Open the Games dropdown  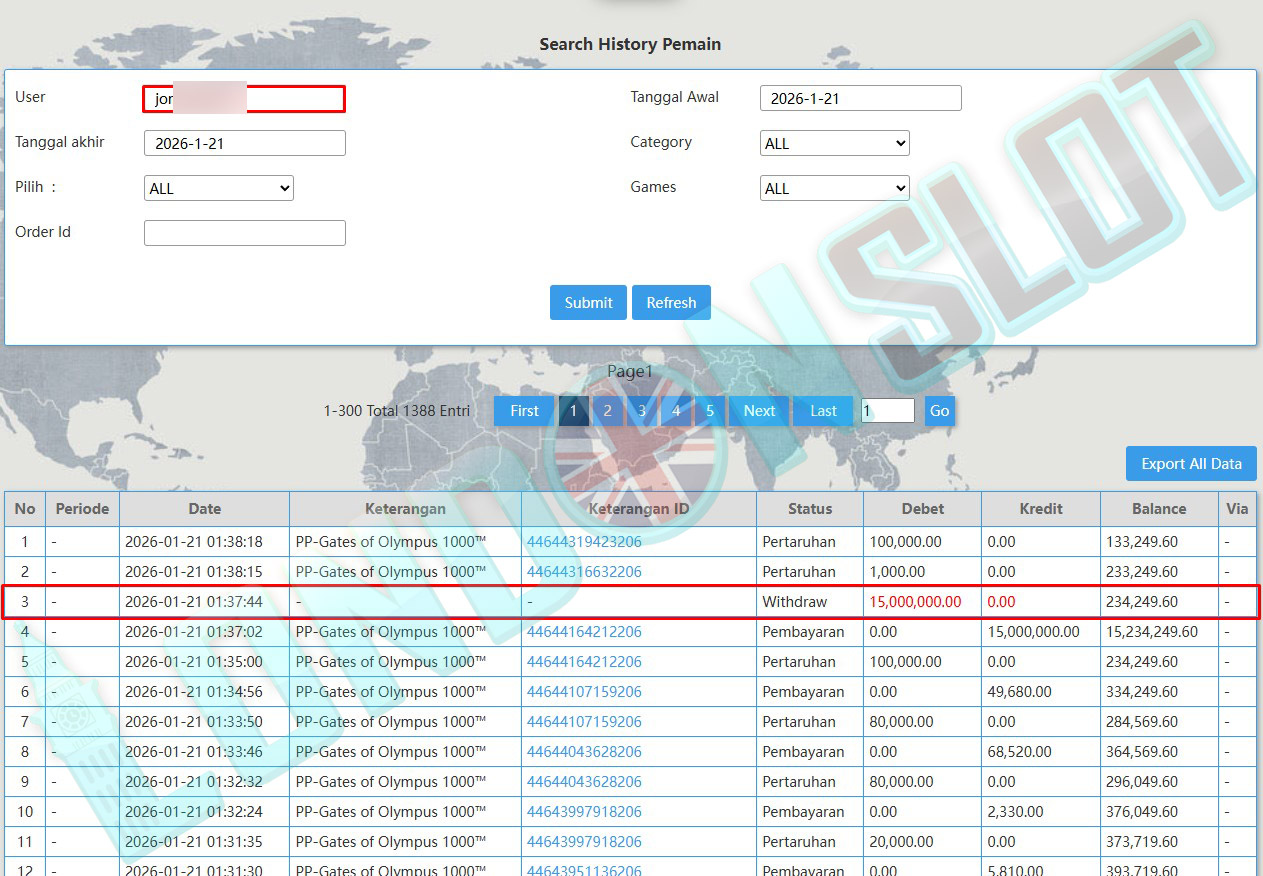pos(834,188)
